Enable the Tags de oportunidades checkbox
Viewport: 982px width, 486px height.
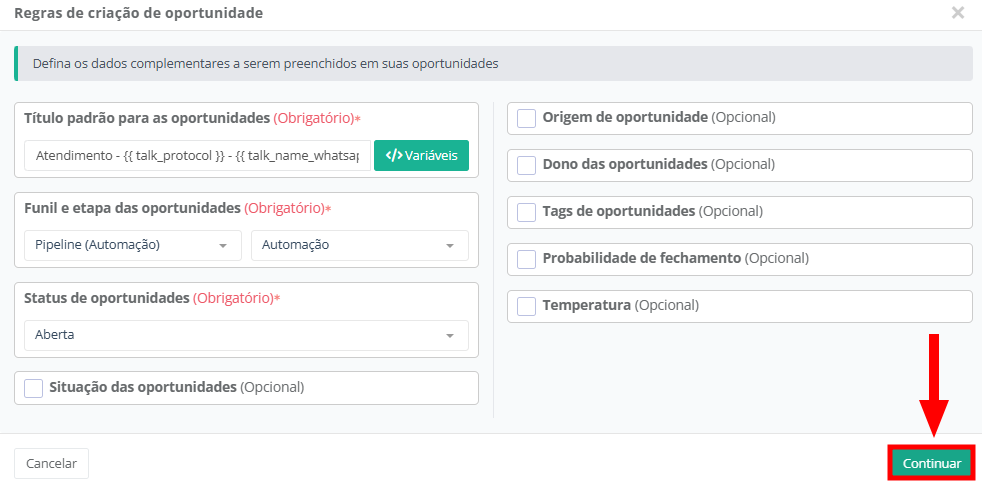click(527, 212)
